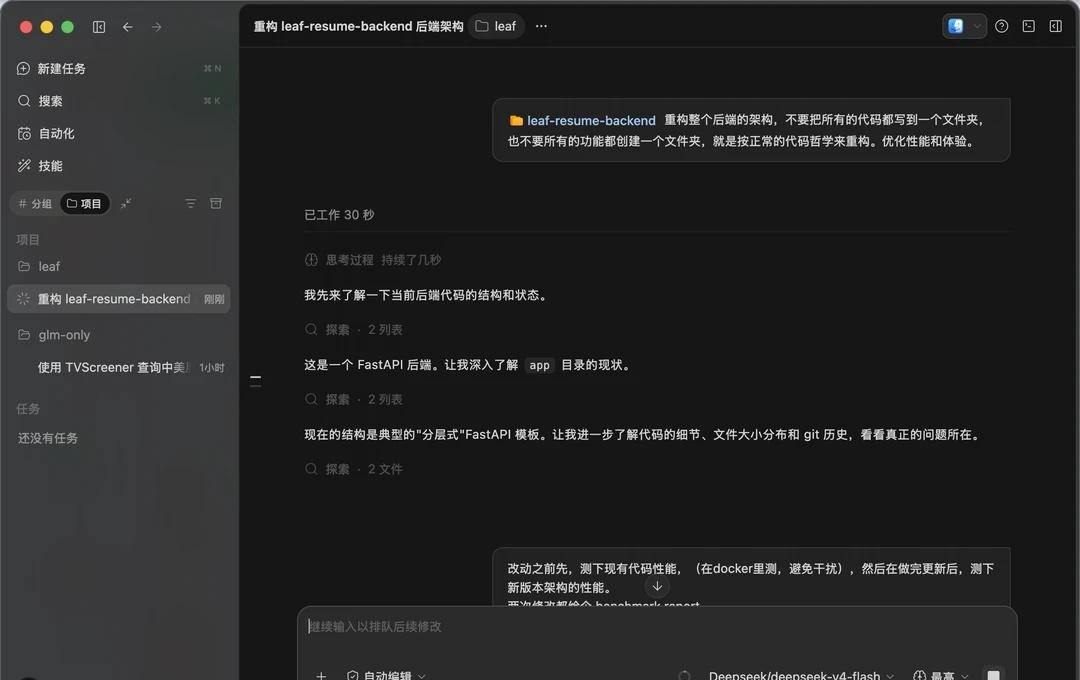Open the leaf-resume-backend folder link
Screen dimensions: 1080x680
point(583,121)
